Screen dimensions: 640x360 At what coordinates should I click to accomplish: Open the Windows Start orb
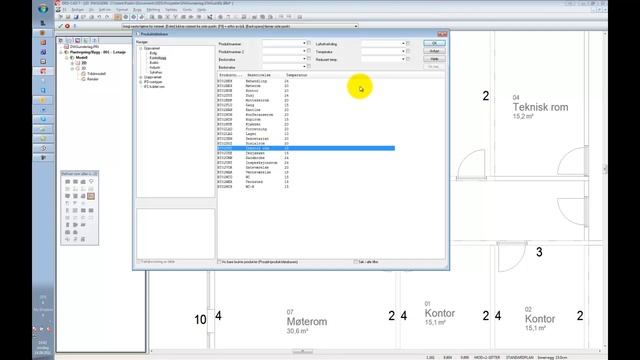coord(43,8)
